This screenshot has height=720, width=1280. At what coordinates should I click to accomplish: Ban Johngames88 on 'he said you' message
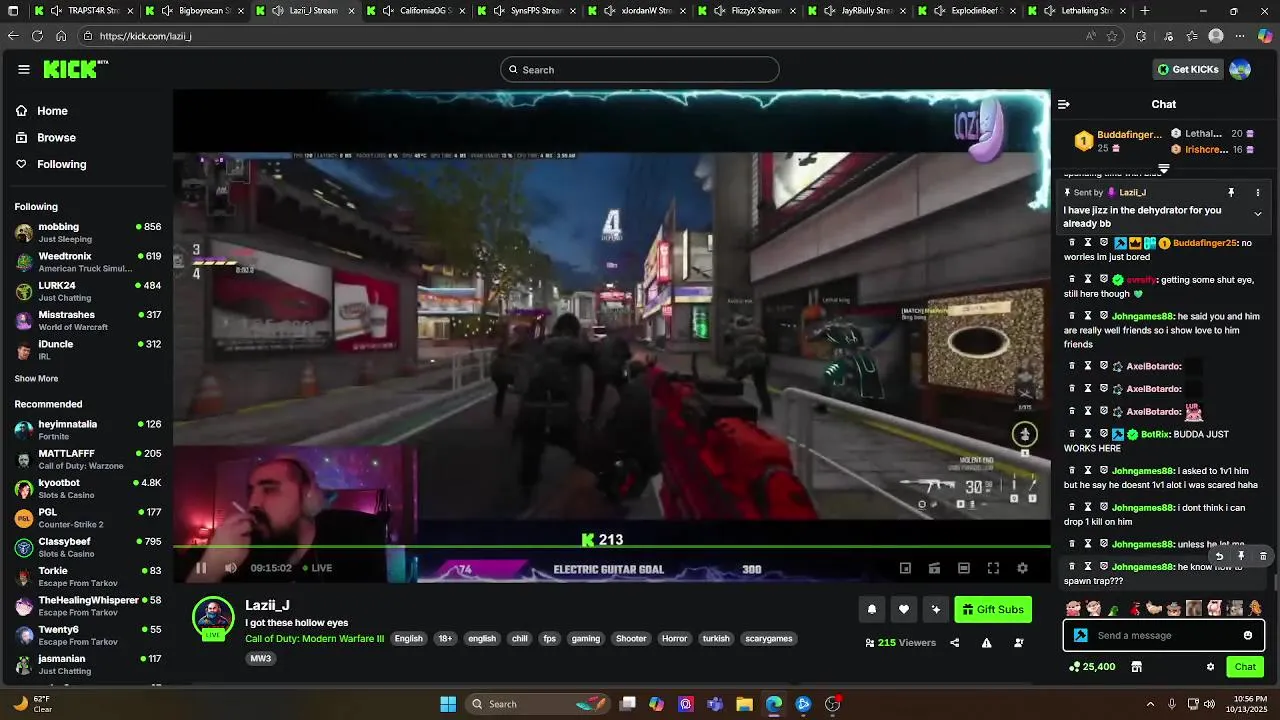pos(1104,316)
